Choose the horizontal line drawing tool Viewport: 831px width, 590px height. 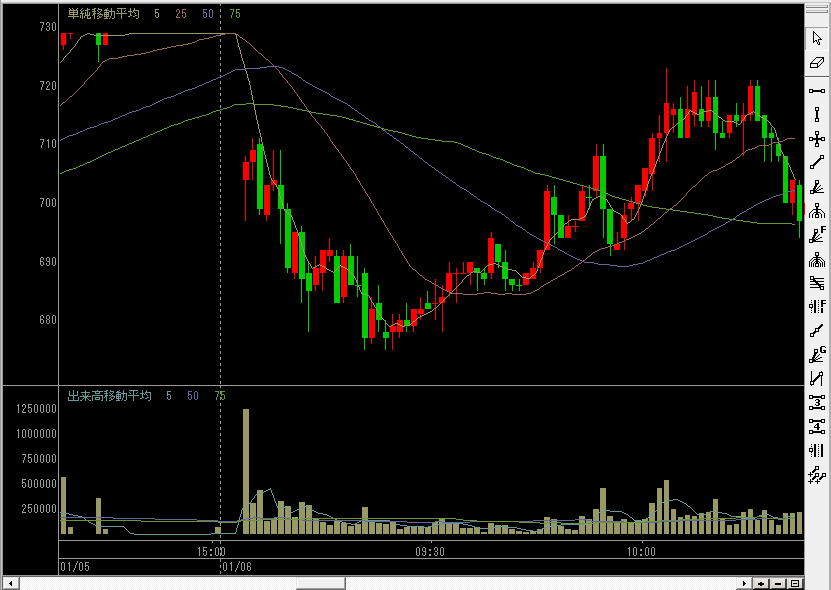point(817,91)
